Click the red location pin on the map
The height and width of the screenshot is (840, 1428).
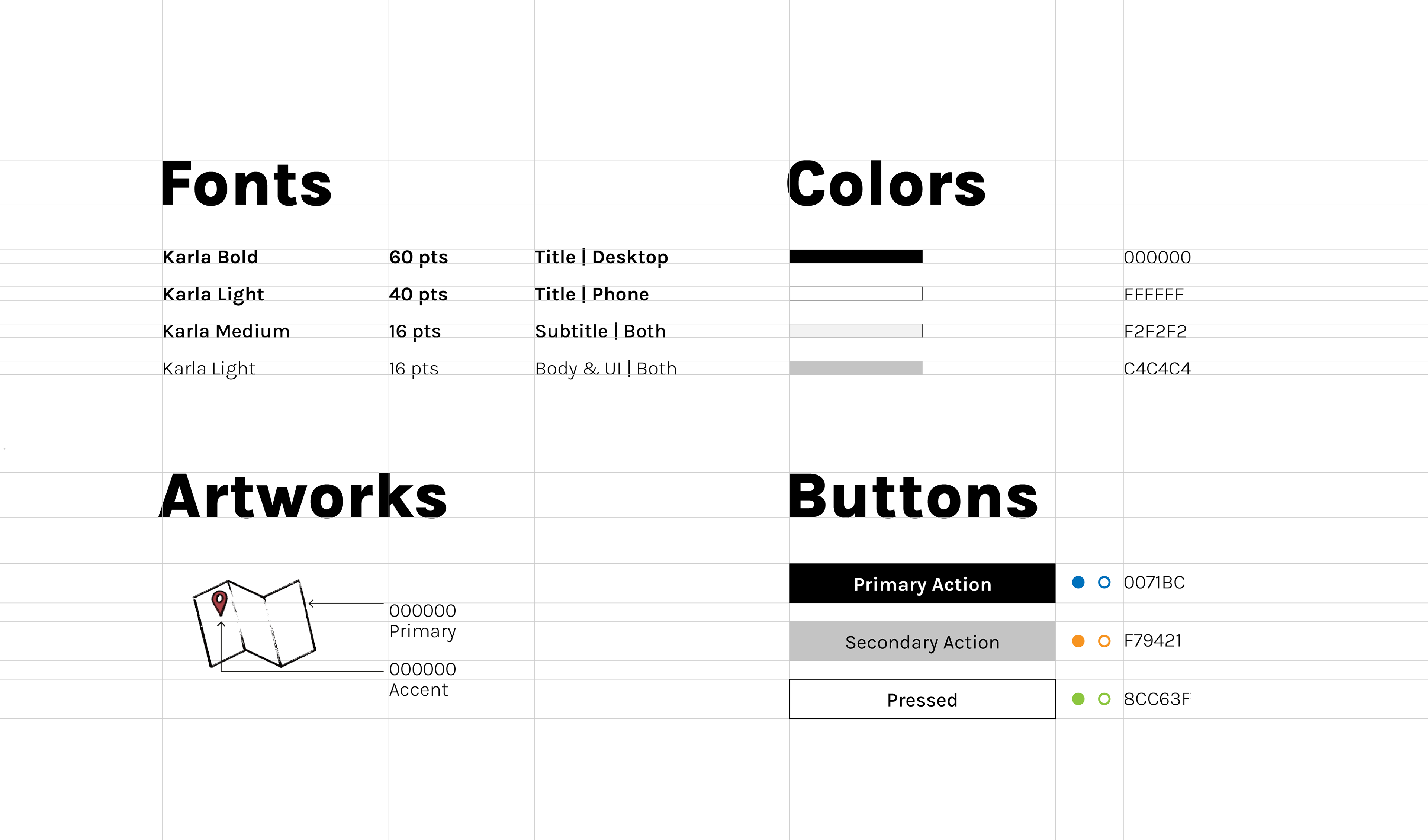(x=219, y=602)
